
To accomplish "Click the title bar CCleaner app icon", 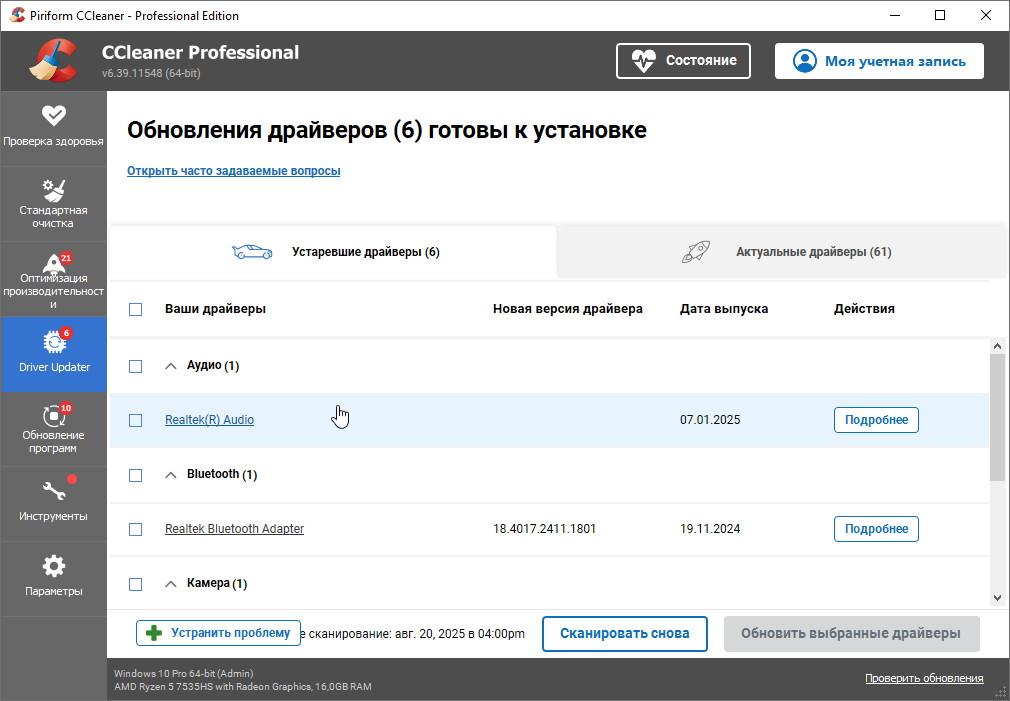I will click(x=17, y=15).
